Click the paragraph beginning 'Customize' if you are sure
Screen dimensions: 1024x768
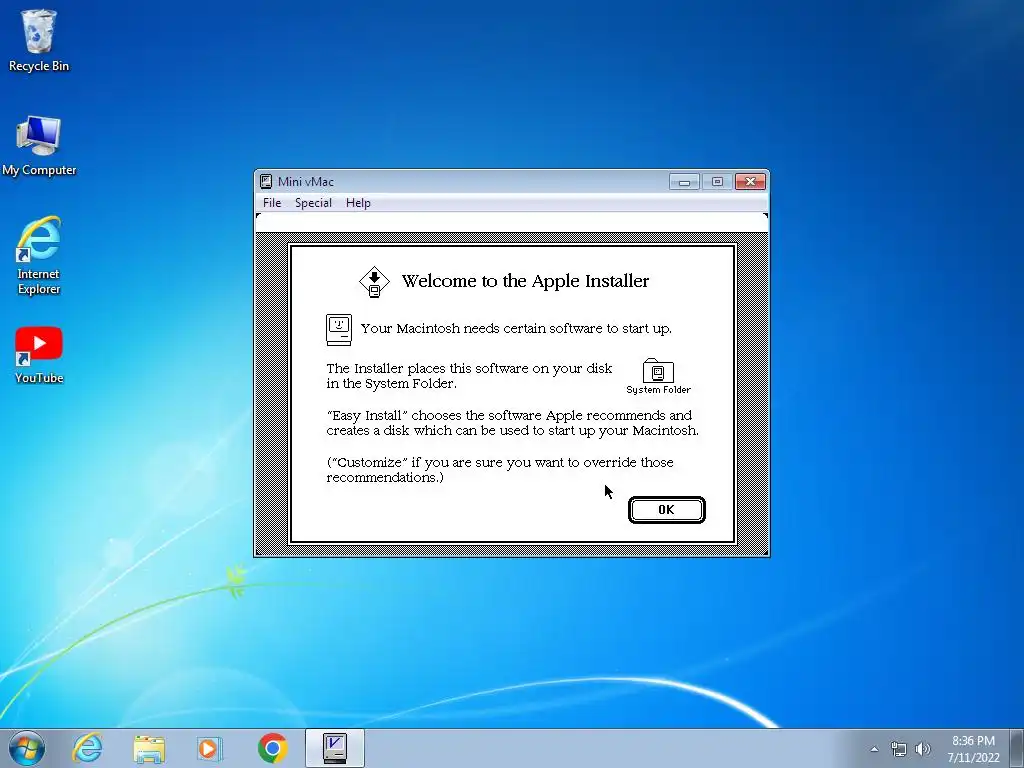500,470
